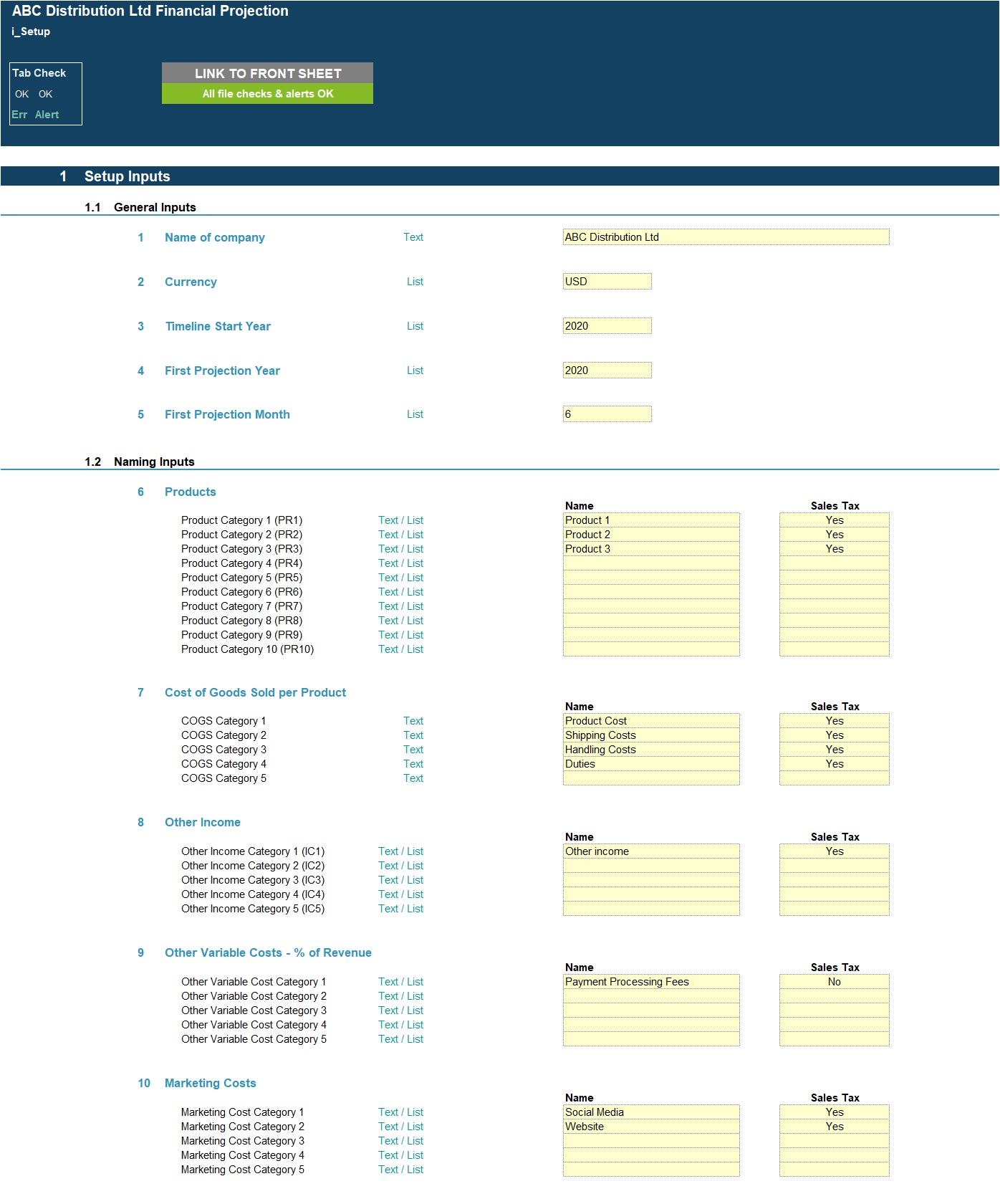The image size is (1000, 1204).
Task: Open the Sales Tax cell for Website
Action: click(835, 1127)
